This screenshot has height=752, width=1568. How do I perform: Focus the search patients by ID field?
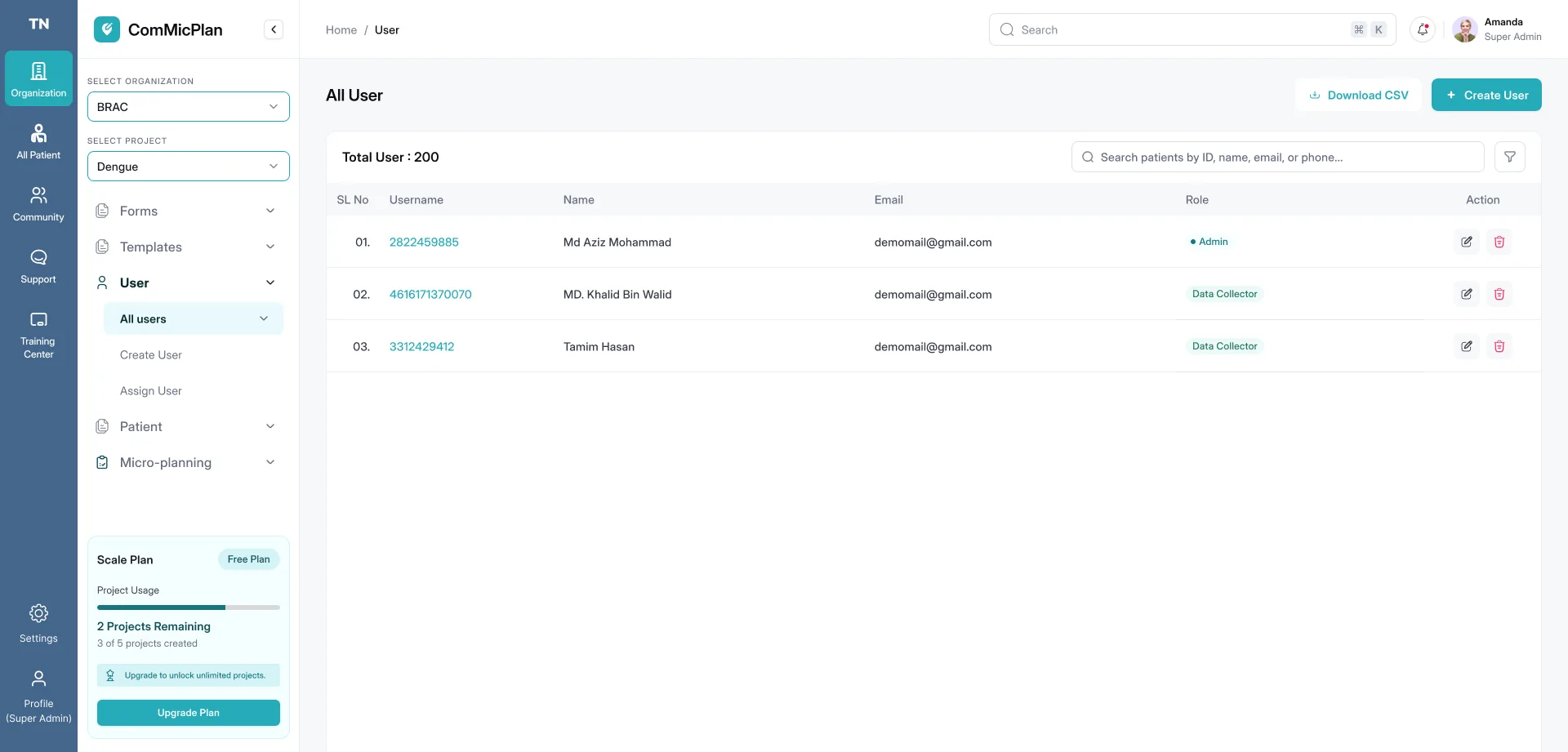coord(1277,157)
